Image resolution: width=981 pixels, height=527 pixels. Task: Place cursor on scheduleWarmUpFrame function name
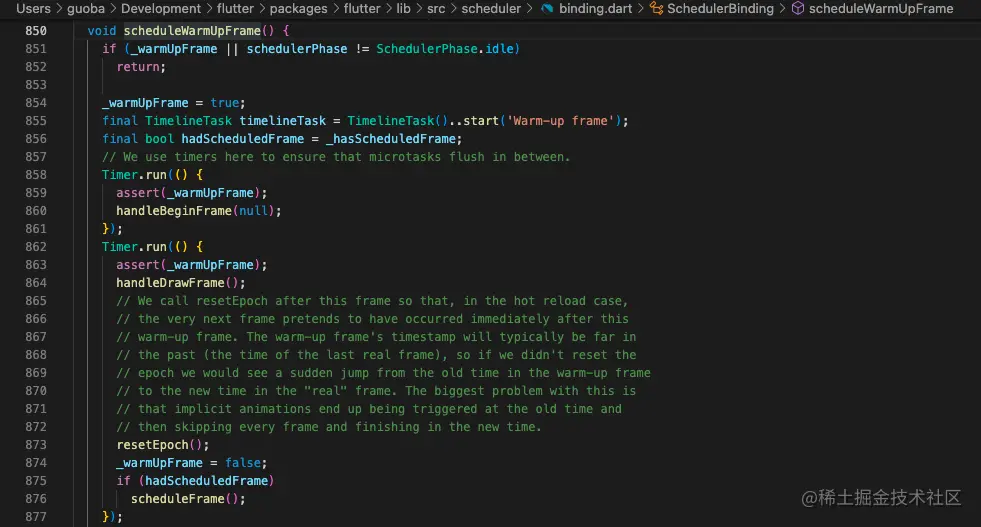pyautogui.click(x=192, y=31)
